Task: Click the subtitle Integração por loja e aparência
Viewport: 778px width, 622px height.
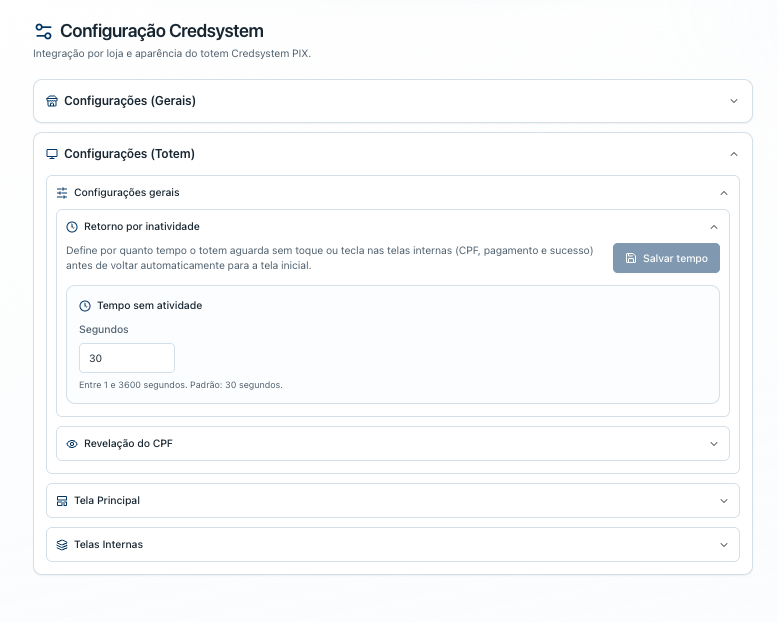Action: point(172,54)
